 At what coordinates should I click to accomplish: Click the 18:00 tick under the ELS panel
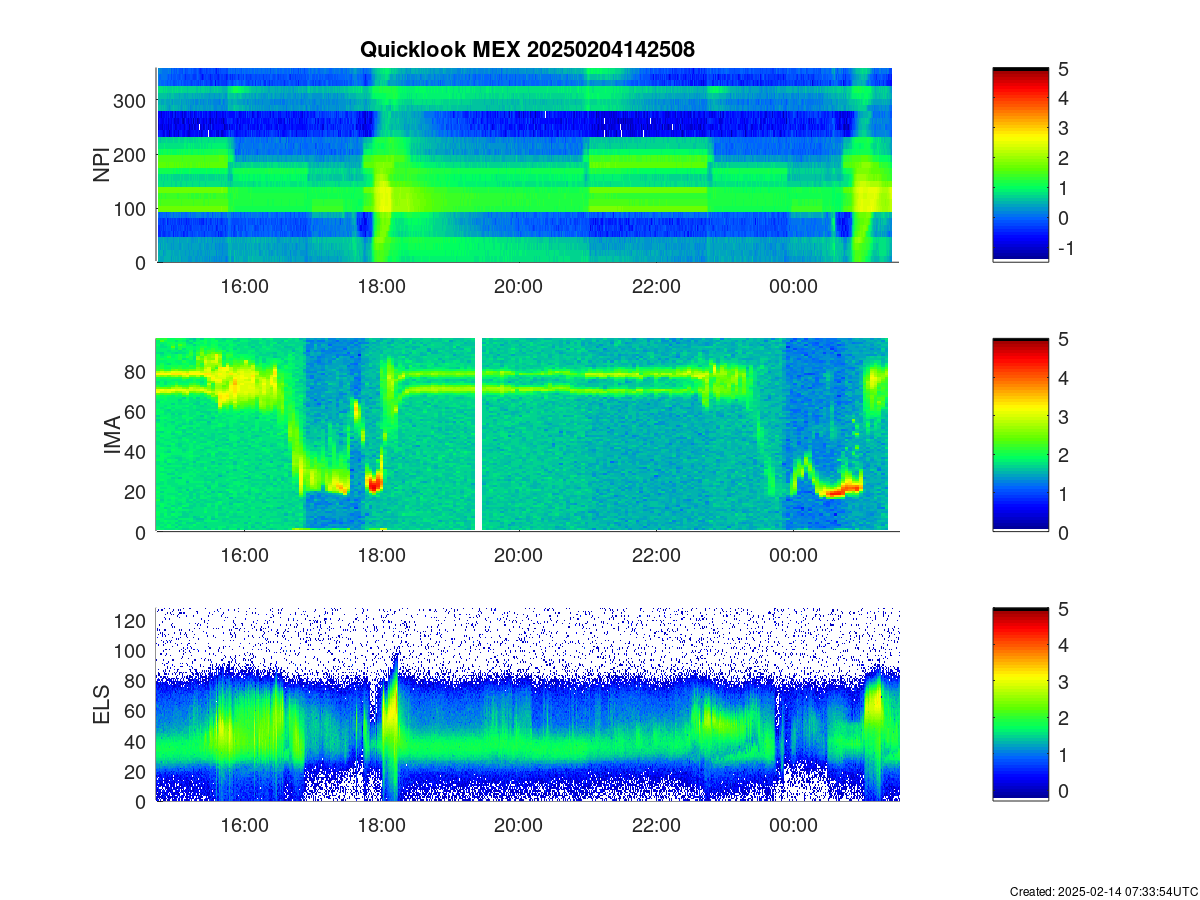click(x=381, y=825)
